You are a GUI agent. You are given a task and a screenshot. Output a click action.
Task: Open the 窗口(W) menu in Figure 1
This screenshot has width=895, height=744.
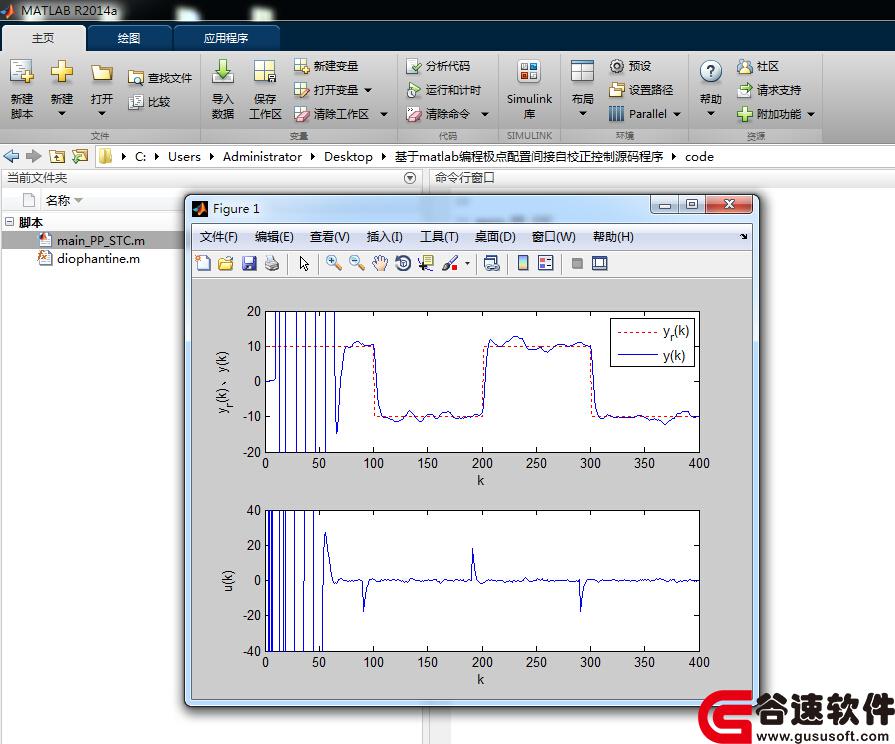(x=553, y=236)
